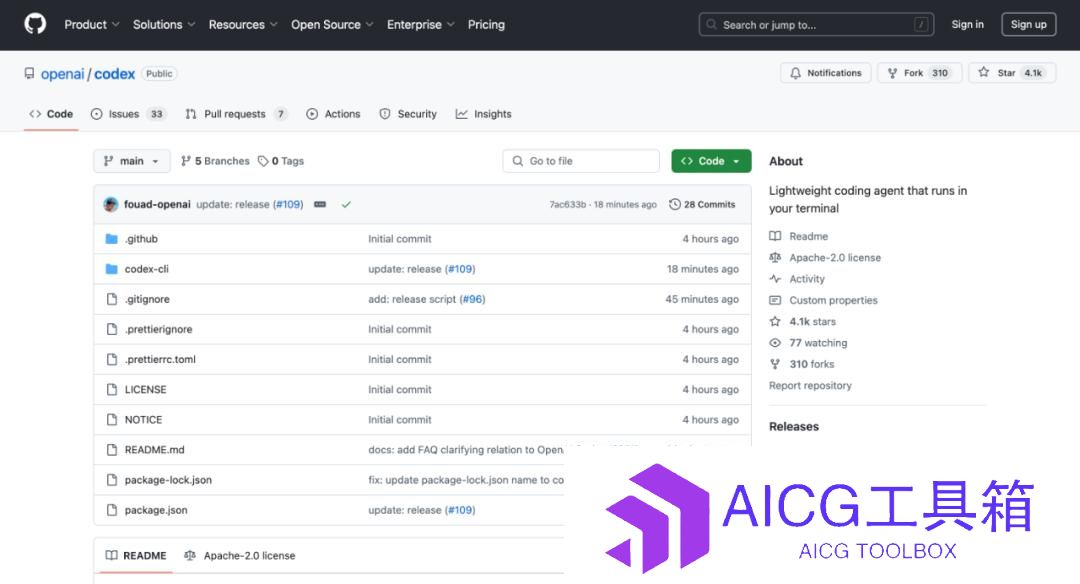Open the openai owner link
The height and width of the screenshot is (584, 1080).
point(63,74)
